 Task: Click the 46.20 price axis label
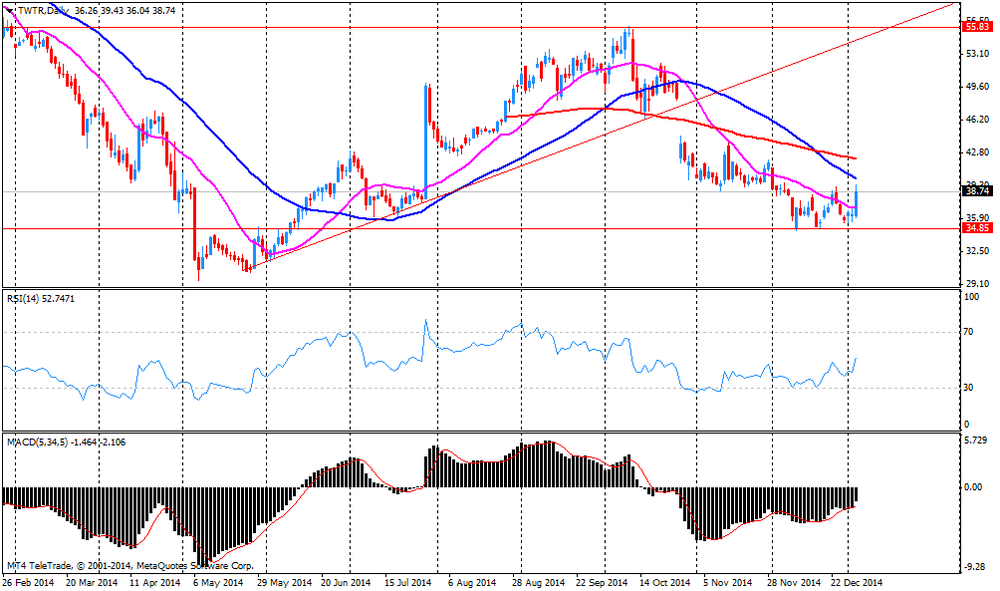[x=975, y=120]
